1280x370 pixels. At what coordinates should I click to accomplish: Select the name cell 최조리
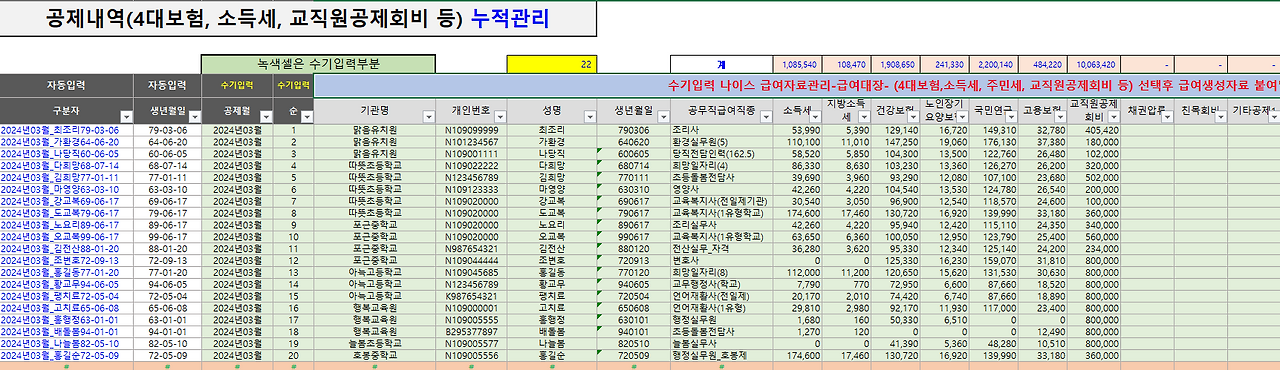pyautogui.click(x=553, y=130)
